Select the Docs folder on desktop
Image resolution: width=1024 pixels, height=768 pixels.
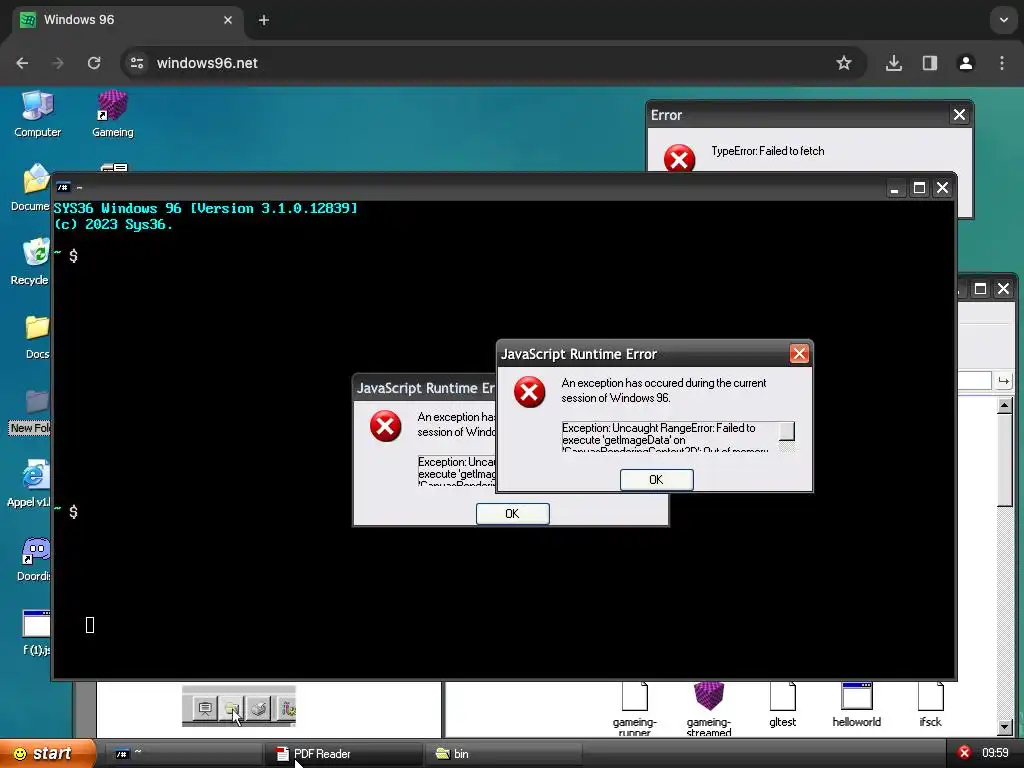[x=37, y=336]
